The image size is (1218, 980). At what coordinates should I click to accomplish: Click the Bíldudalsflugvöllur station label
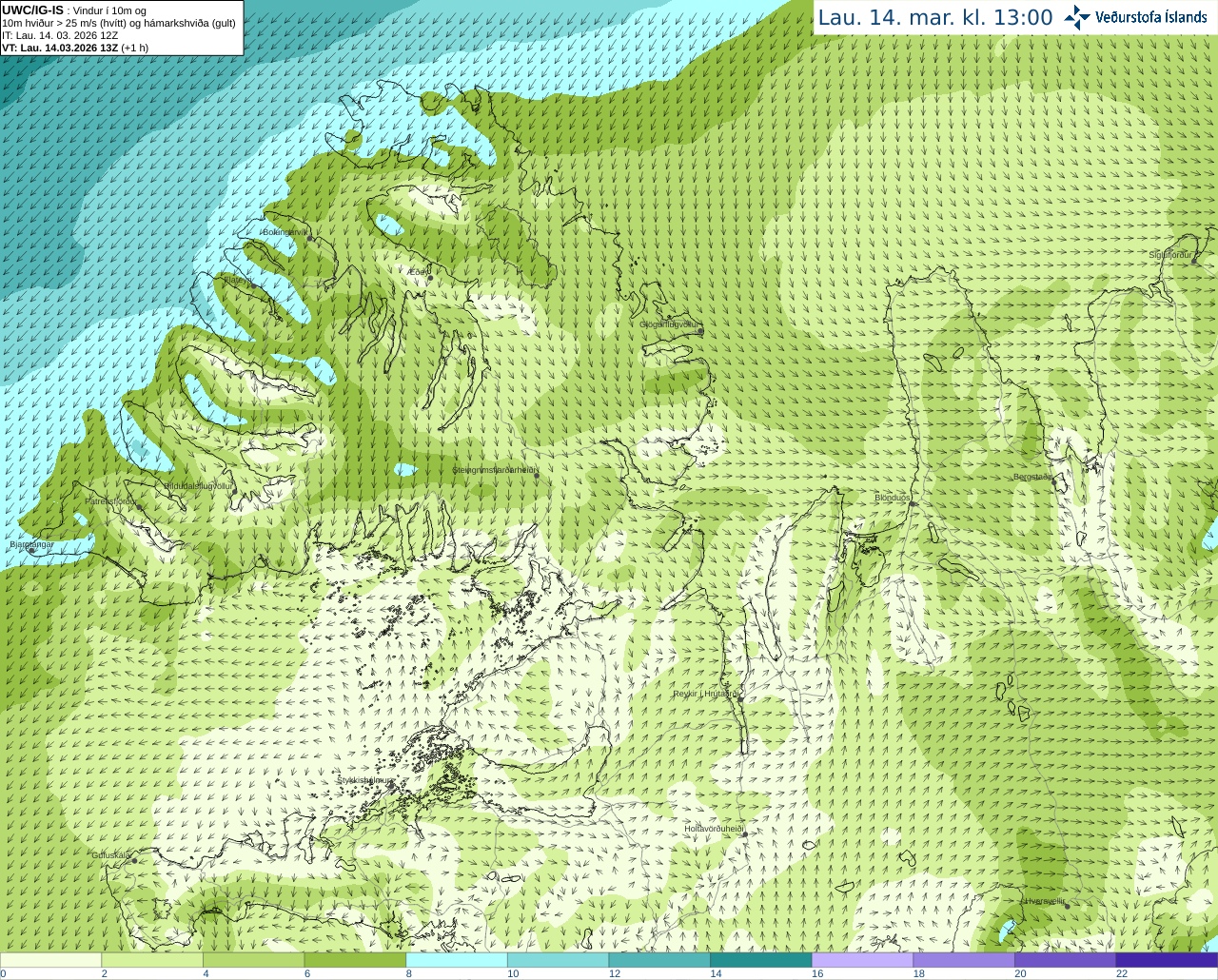coord(198,485)
